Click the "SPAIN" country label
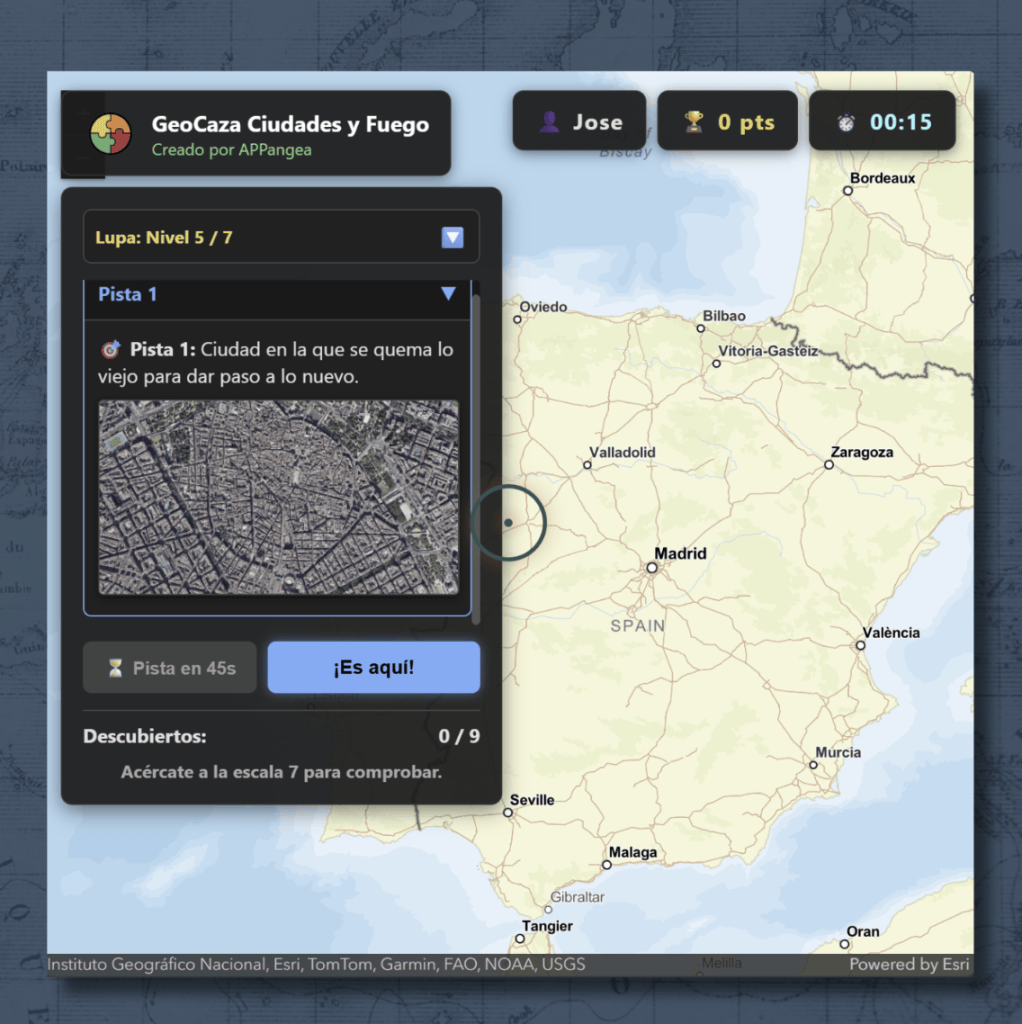1022x1024 pixels. pos(637,626)
